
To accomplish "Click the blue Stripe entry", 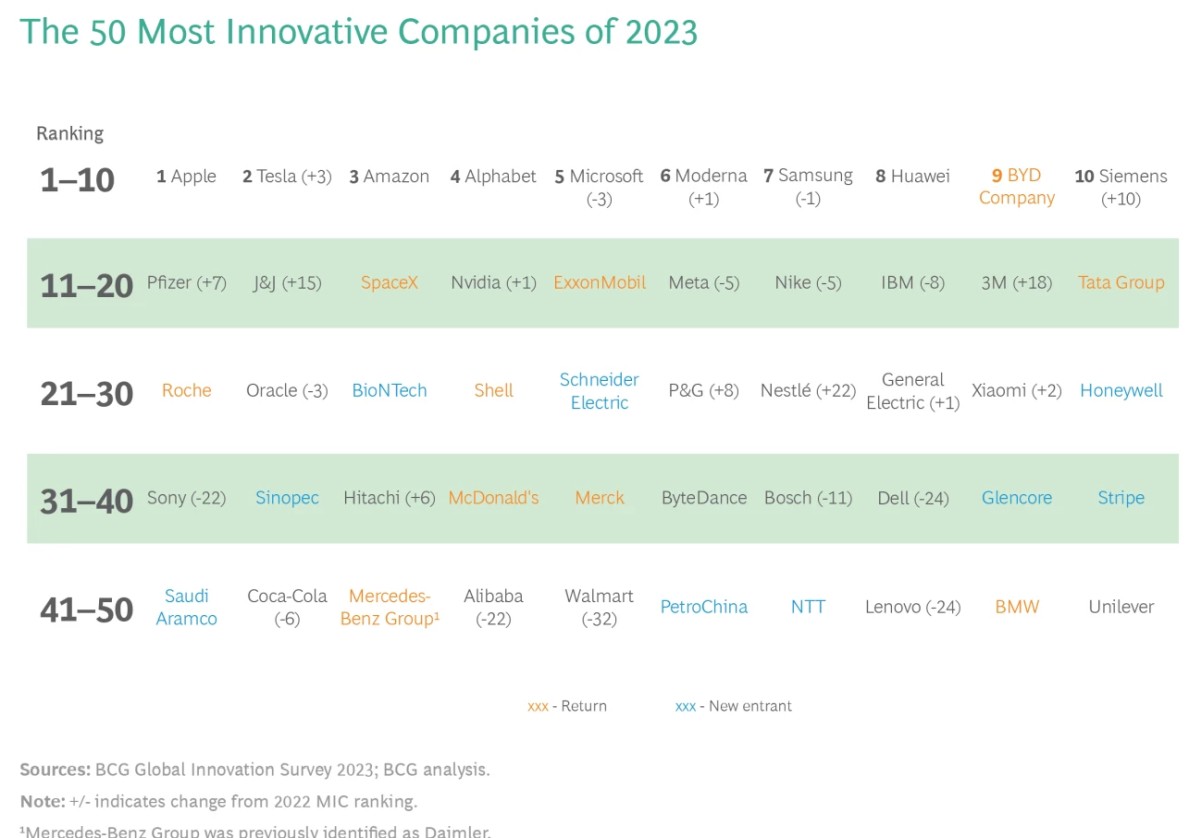I will click(x=1120, y=498).
